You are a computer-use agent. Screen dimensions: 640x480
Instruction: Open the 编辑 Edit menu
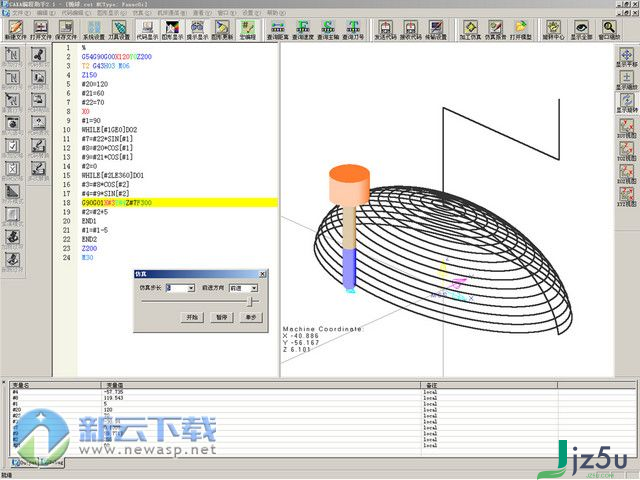point(45,13)
